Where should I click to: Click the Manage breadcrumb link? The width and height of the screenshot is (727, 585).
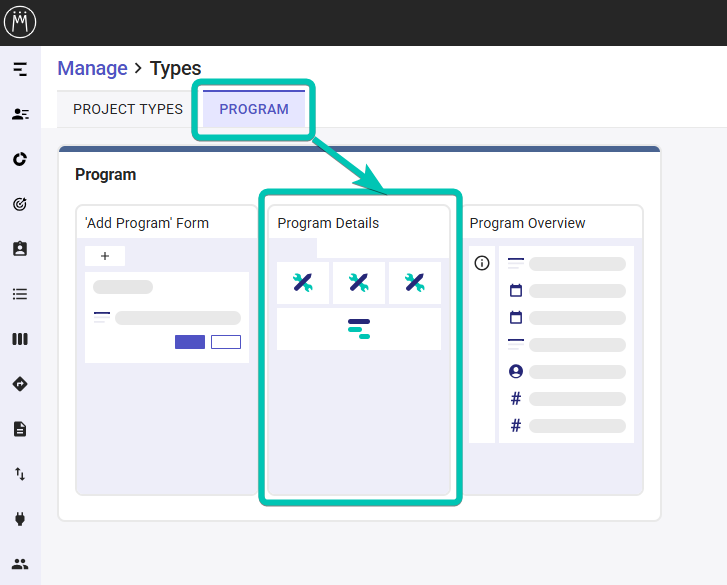point(92,68)
